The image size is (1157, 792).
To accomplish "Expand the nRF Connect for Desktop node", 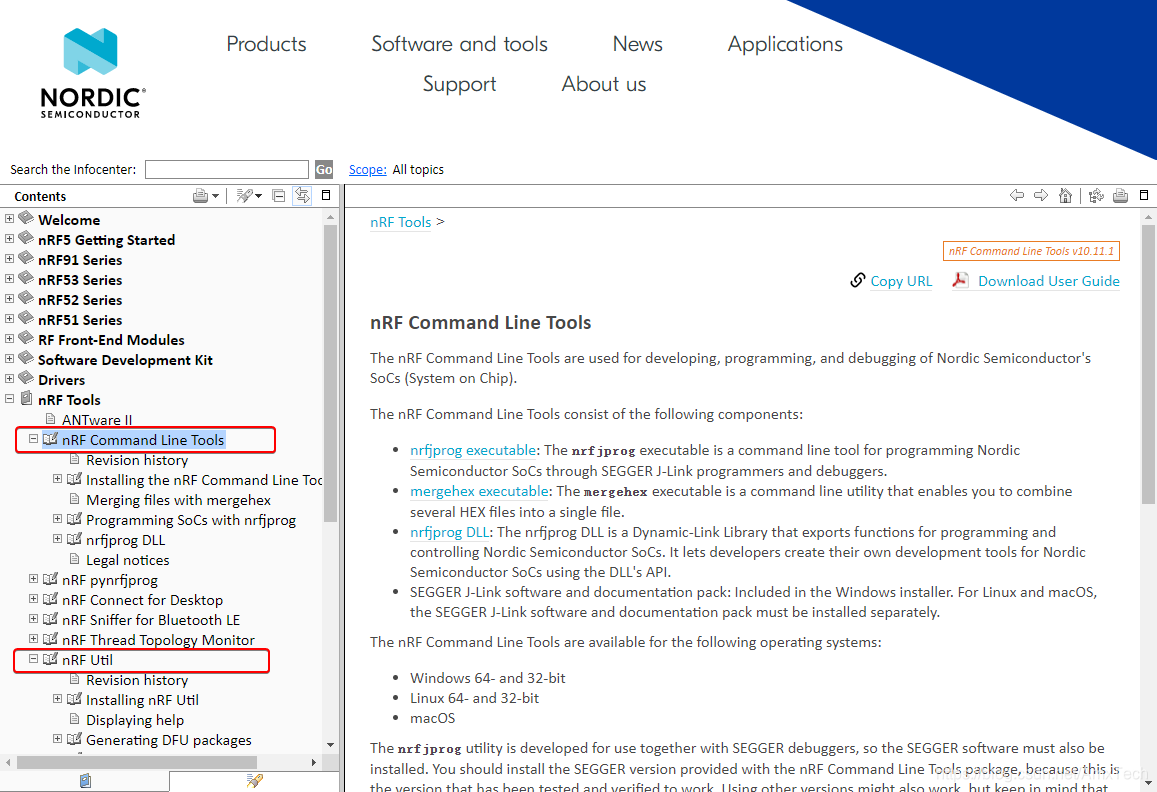I will [x=33, y=599].
